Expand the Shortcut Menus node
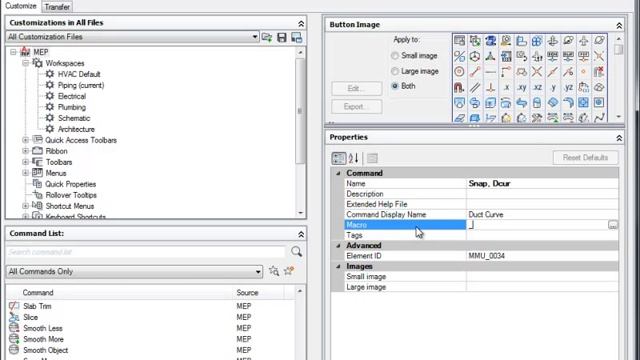Viewport: 640px width, 360px height. click(x=25, y=206)
